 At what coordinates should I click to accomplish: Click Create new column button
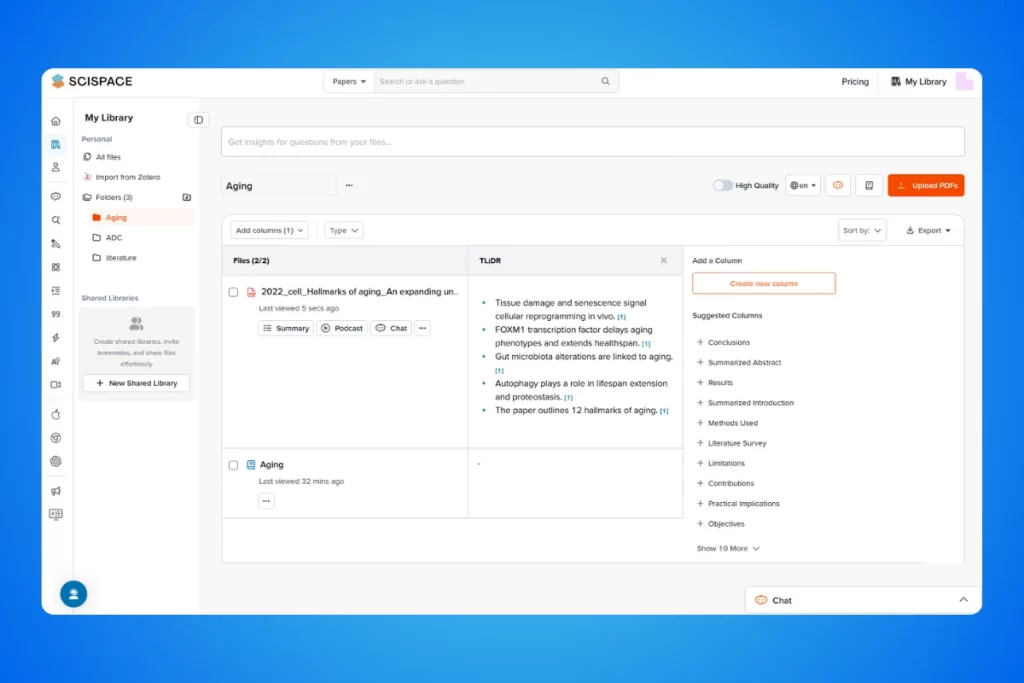763,284
